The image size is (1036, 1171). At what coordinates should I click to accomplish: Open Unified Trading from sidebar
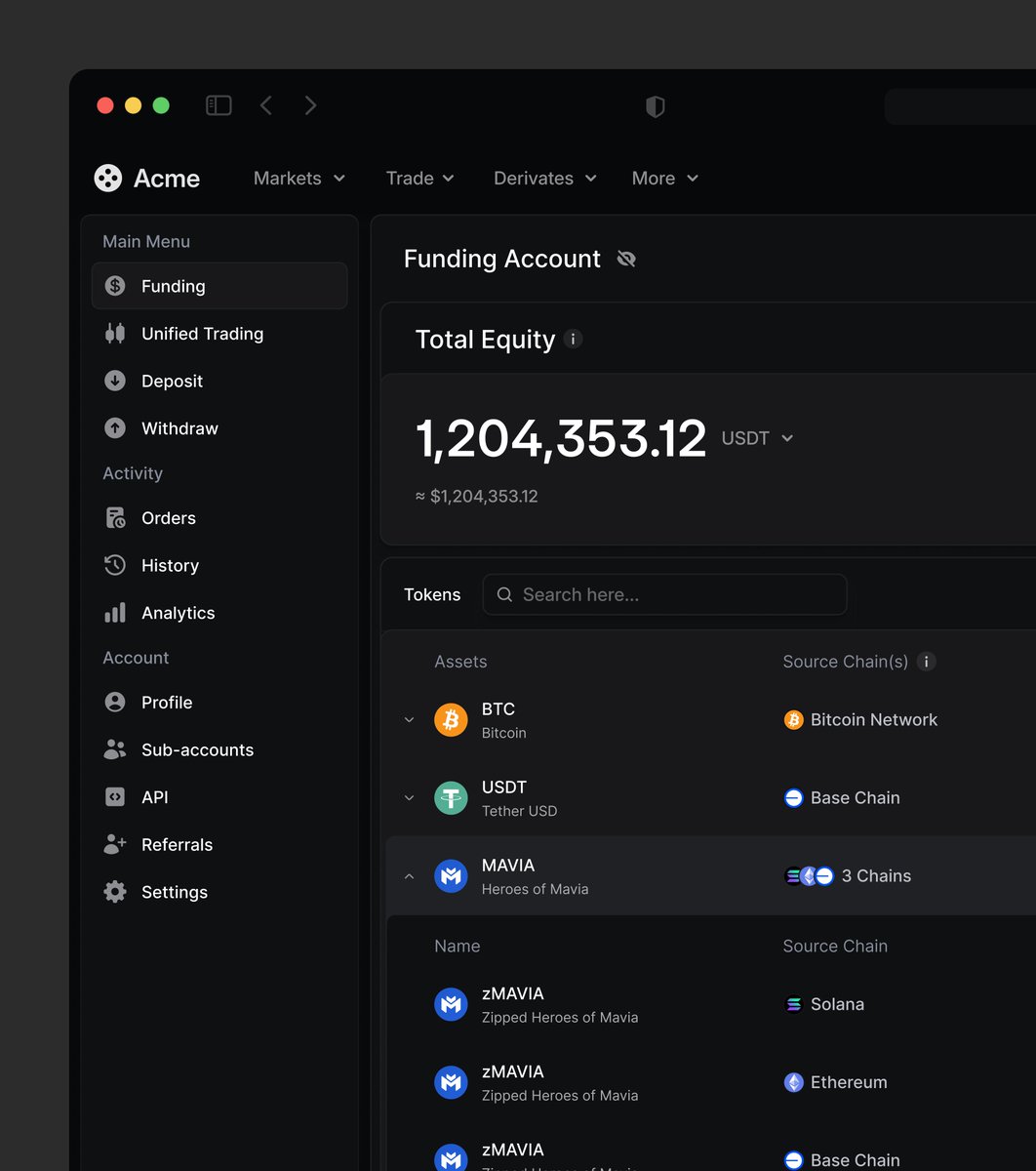point(202,334)
